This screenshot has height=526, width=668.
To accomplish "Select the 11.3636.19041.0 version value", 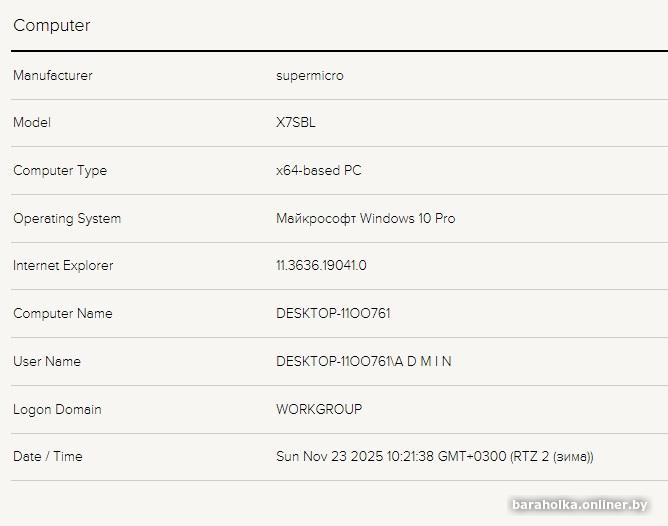I will tap(321, 266).
